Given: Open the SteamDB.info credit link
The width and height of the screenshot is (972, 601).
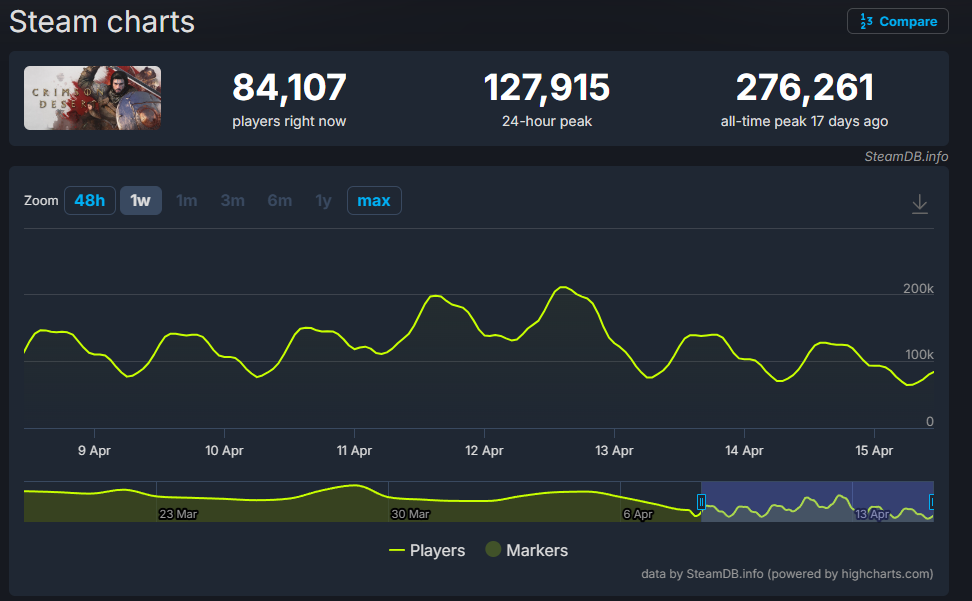Looking at the screenshot, I should (906, 156).
